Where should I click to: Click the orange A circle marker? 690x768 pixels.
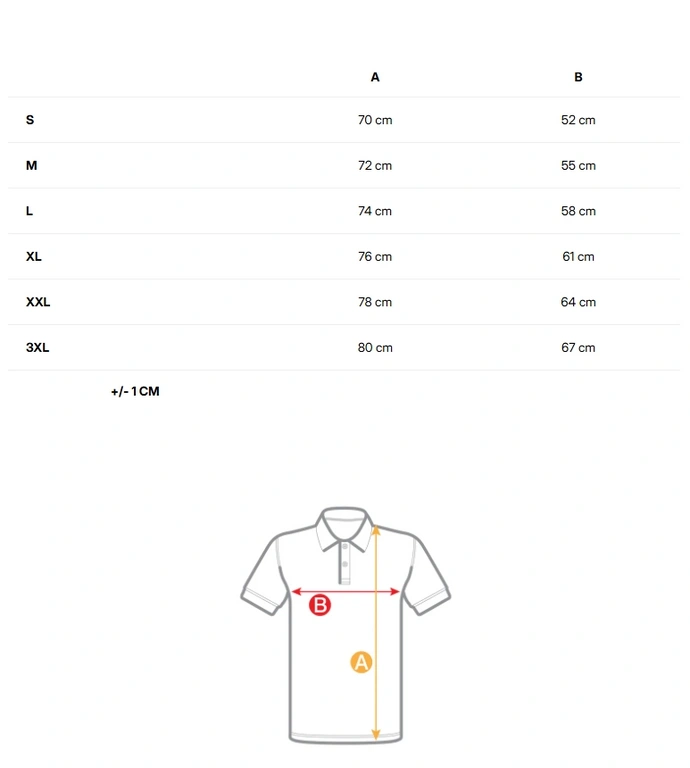(361, 662)
